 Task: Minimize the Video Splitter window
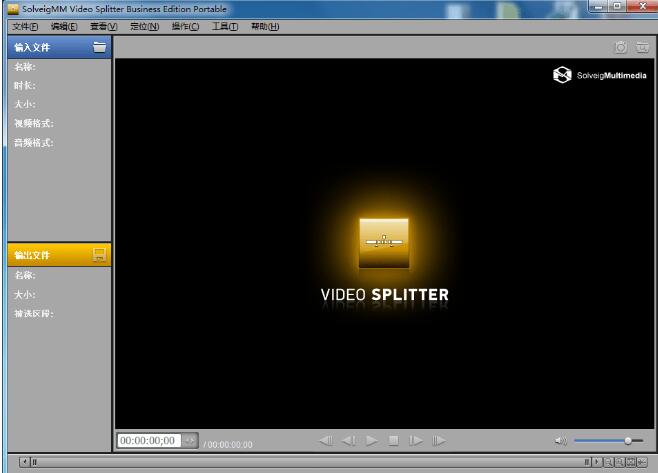[598, 6]
